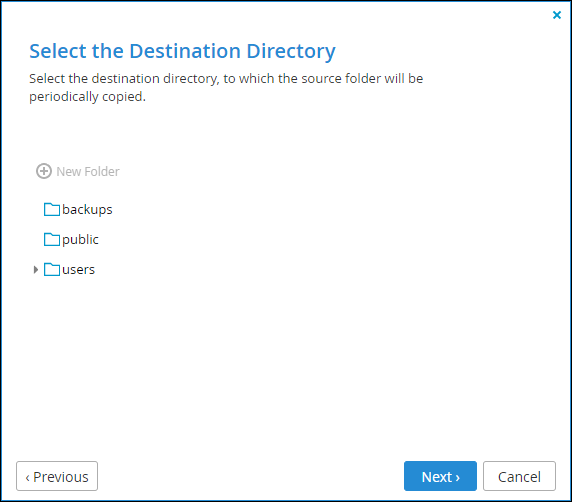
Task: Select the backups directory label
Action: pyautogui.click(x=87, y=210)
